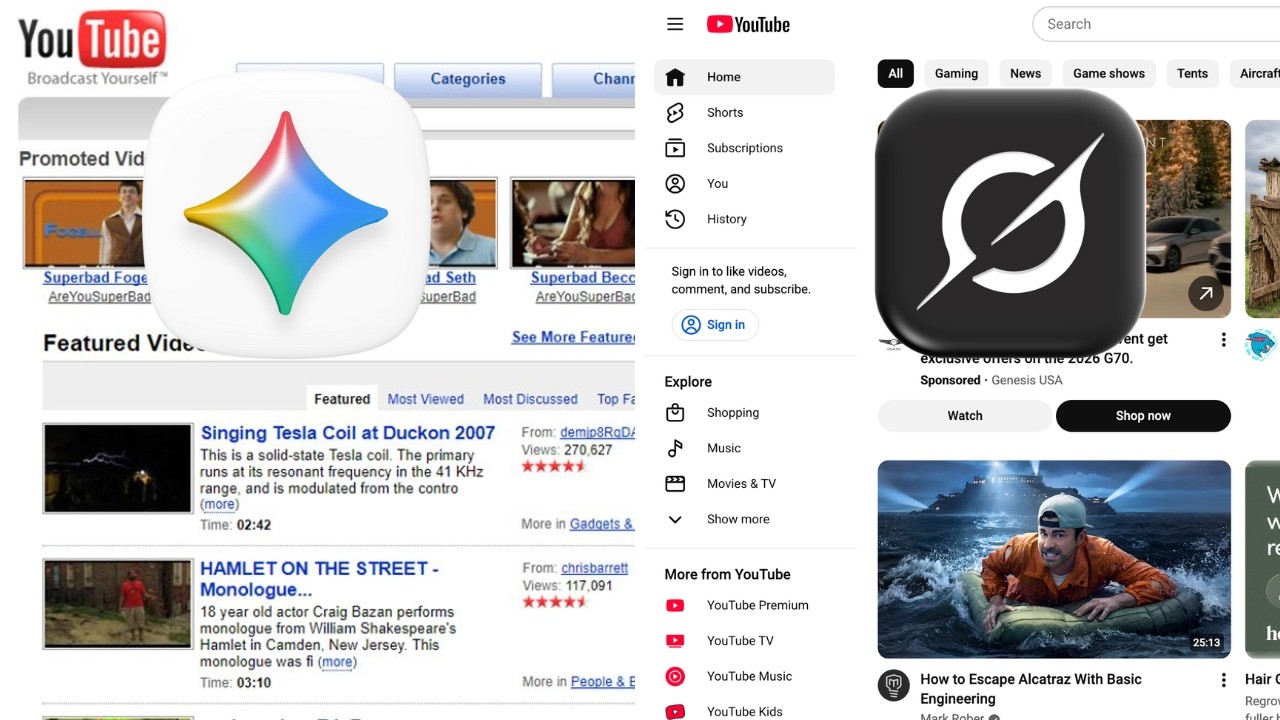The width and height of the screenshot is (1280, 720).
Task: Expand Hamlet description via (more)
Action: [337, 662]
